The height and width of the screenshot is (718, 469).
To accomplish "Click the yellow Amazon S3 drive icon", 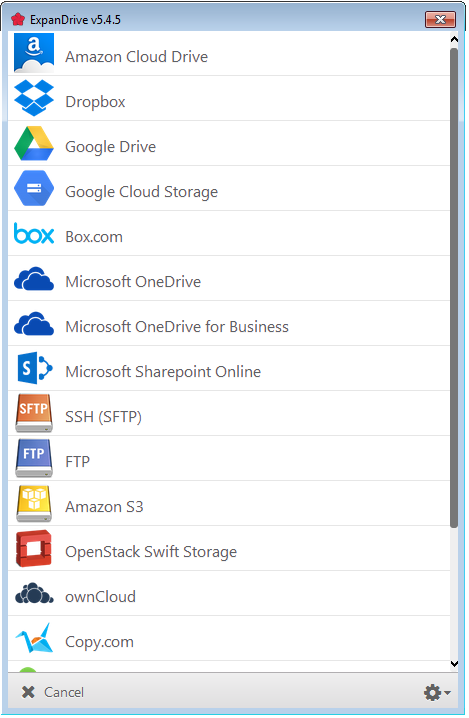I will click(x=34, y=505).
